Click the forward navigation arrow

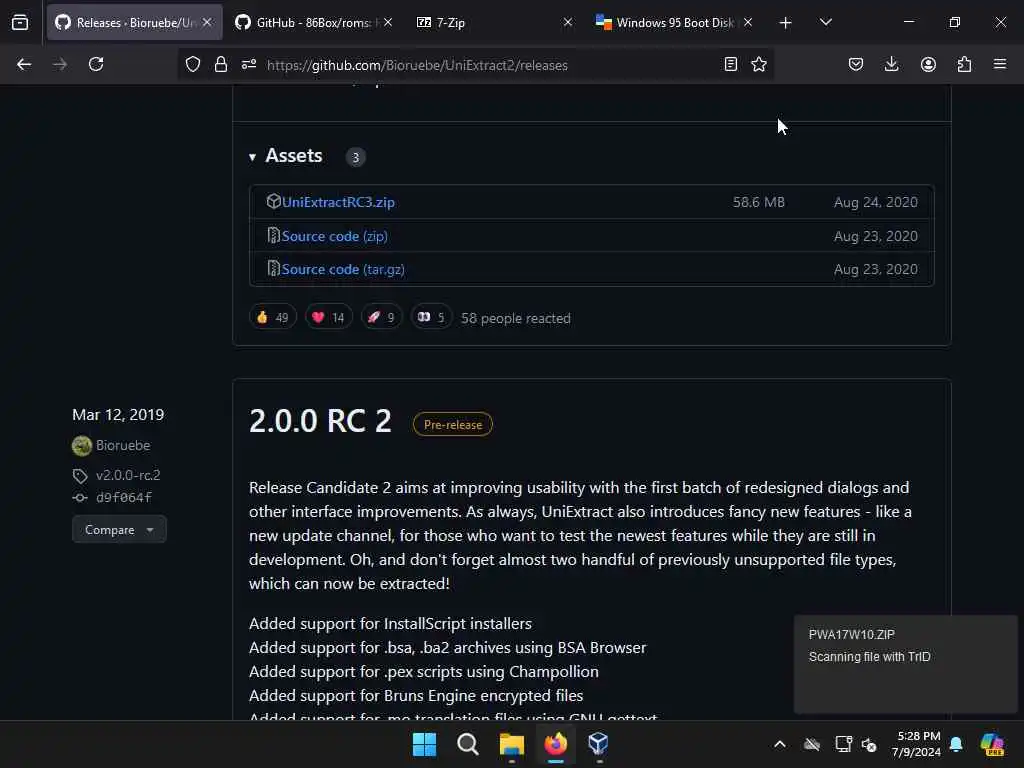click(x=60, y=64)
